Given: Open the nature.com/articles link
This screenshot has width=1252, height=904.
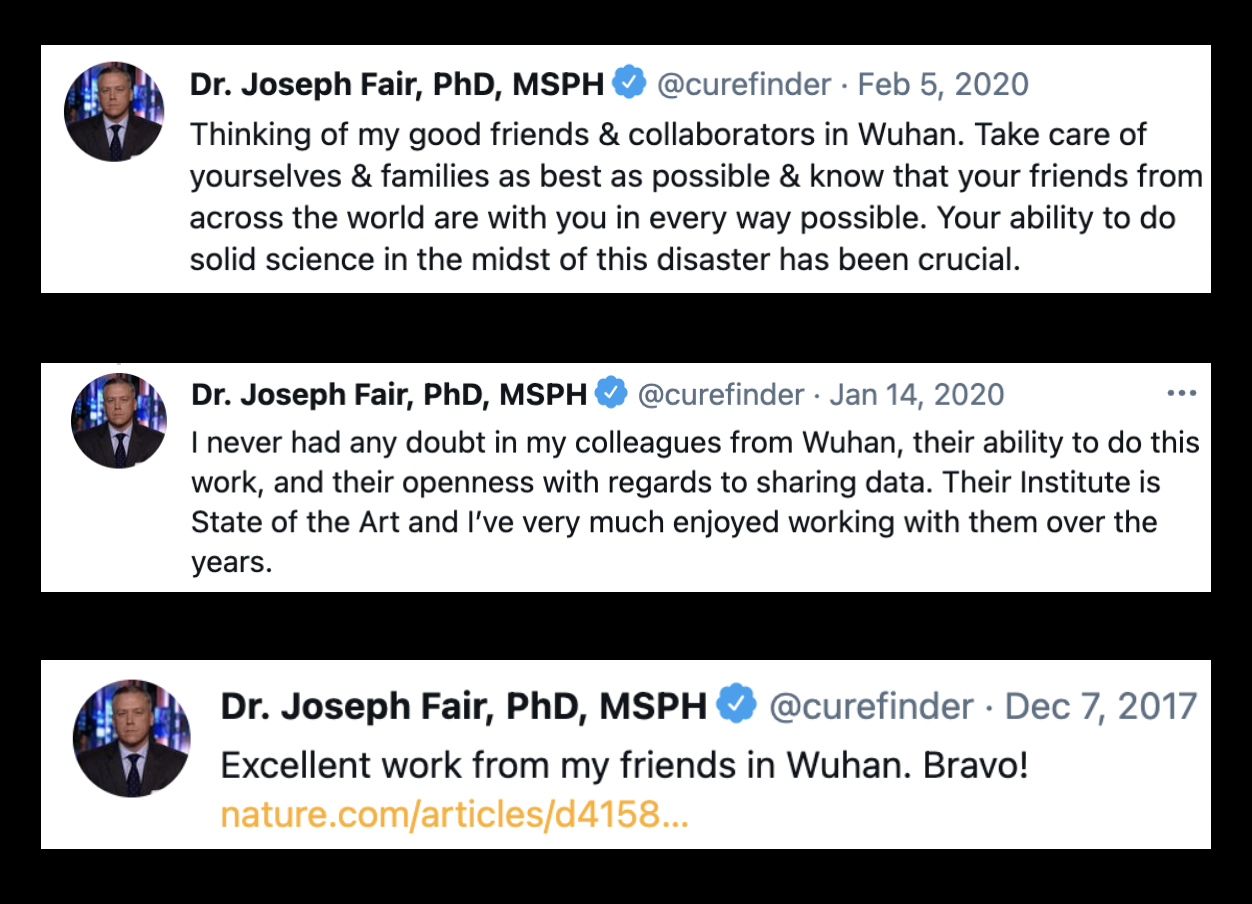Looking at the screenshot, I should [x=454, y=815].
